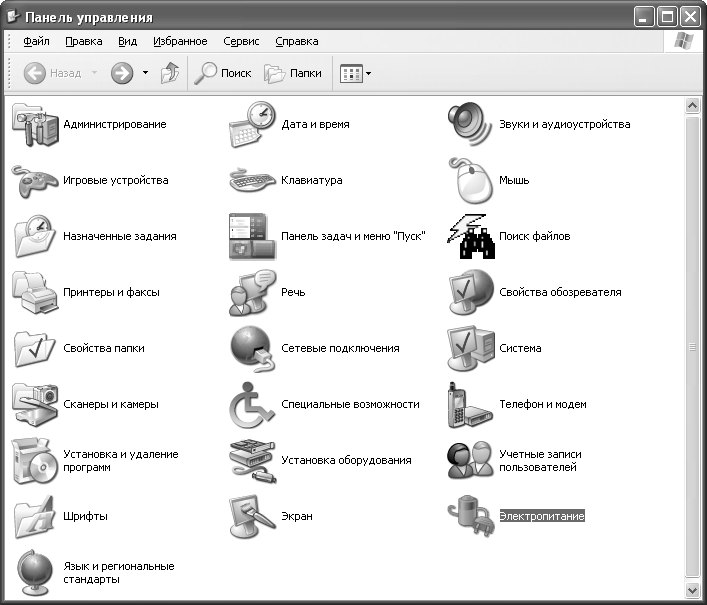Image resolution: width=707 pixels, height=605 pixels.
Task: Select the Мышь mouse icon
Action: click(470, 181)
